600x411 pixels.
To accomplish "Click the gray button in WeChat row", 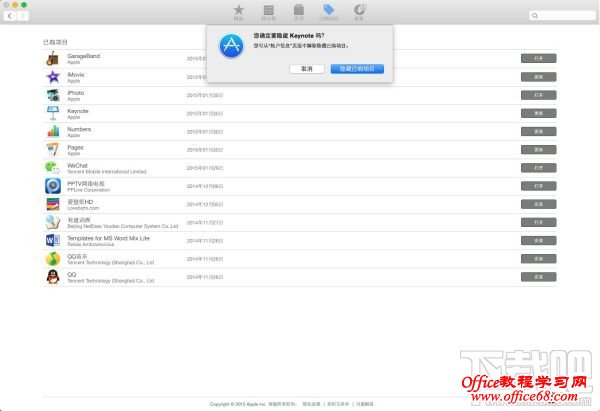I will click(538, 168).
